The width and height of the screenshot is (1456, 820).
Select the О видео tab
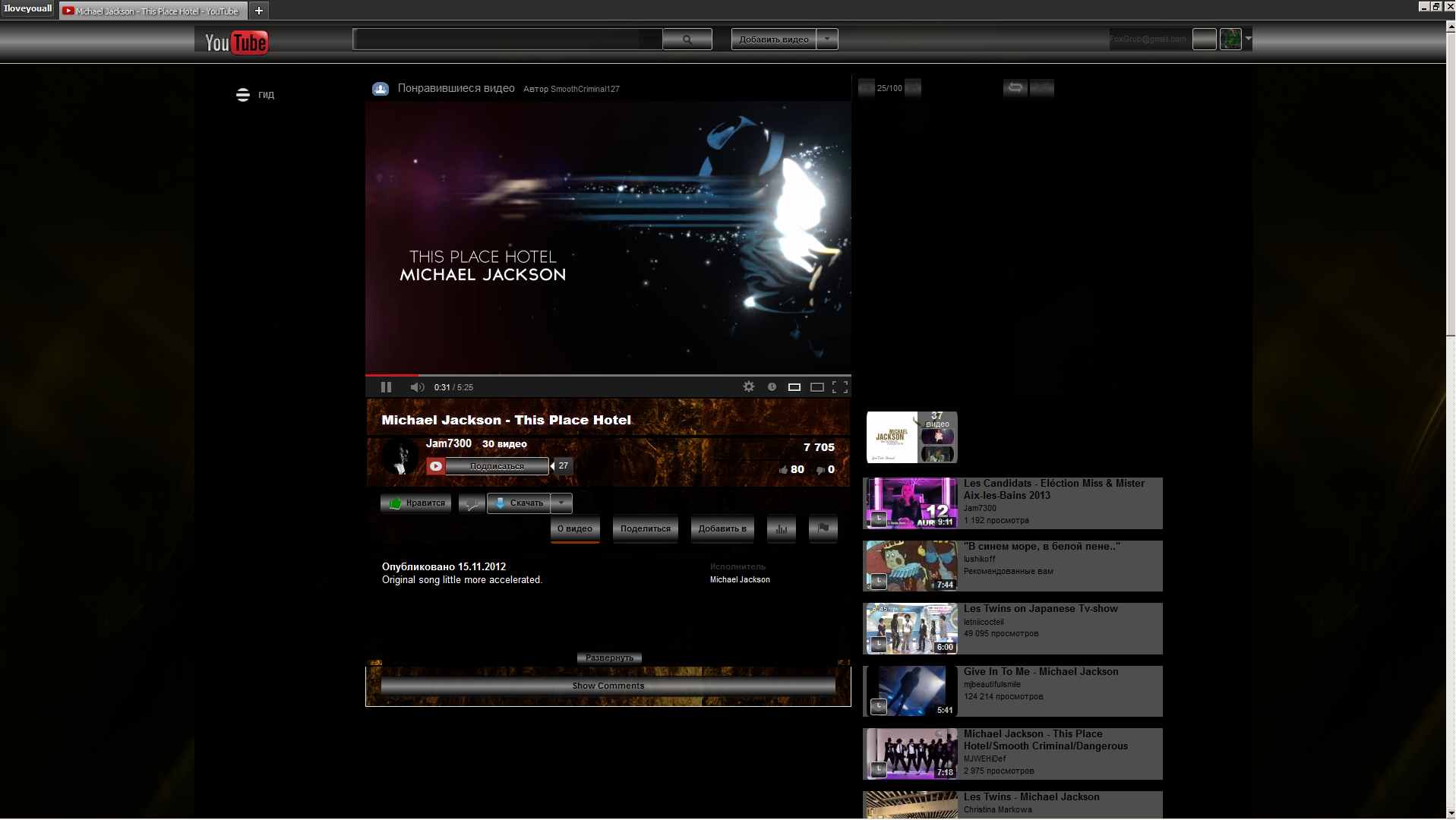pos(575,528)
